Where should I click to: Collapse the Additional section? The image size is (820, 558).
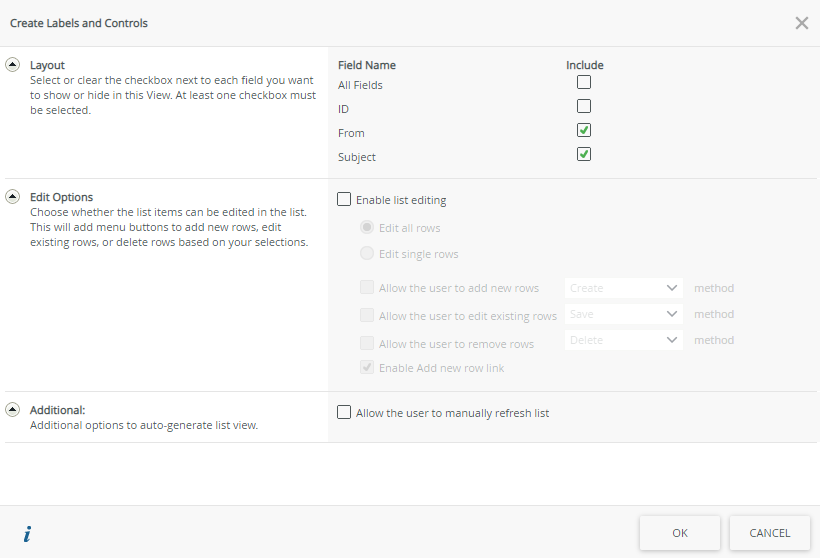coord(13,409)
